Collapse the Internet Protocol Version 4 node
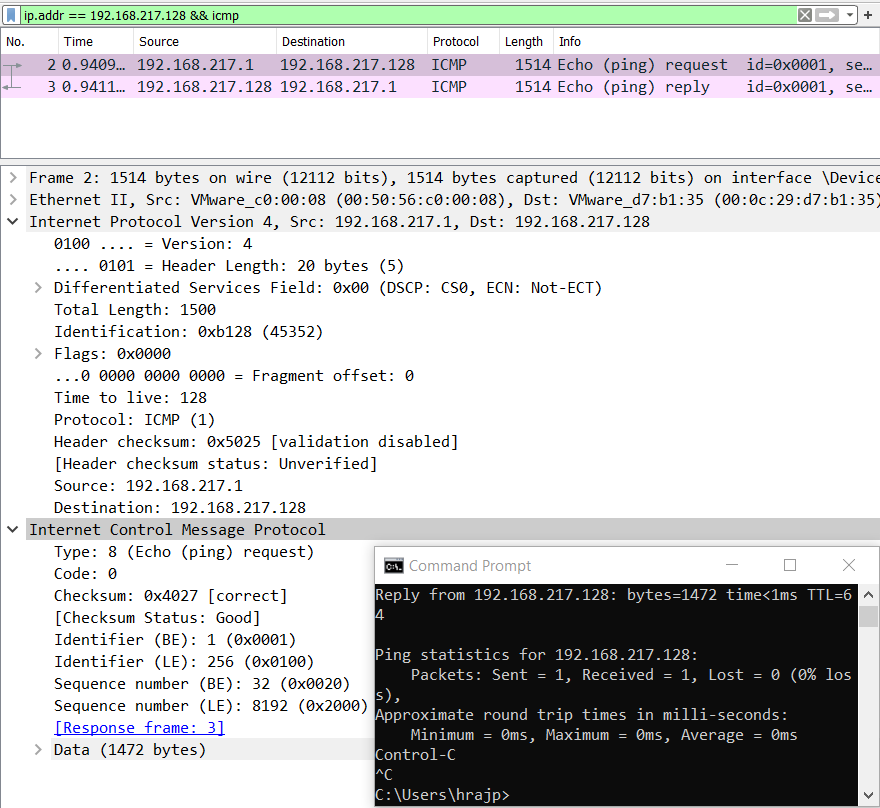The width and height of the screenshot is (880, 808). pyautogui.click(x=13, y=222)
